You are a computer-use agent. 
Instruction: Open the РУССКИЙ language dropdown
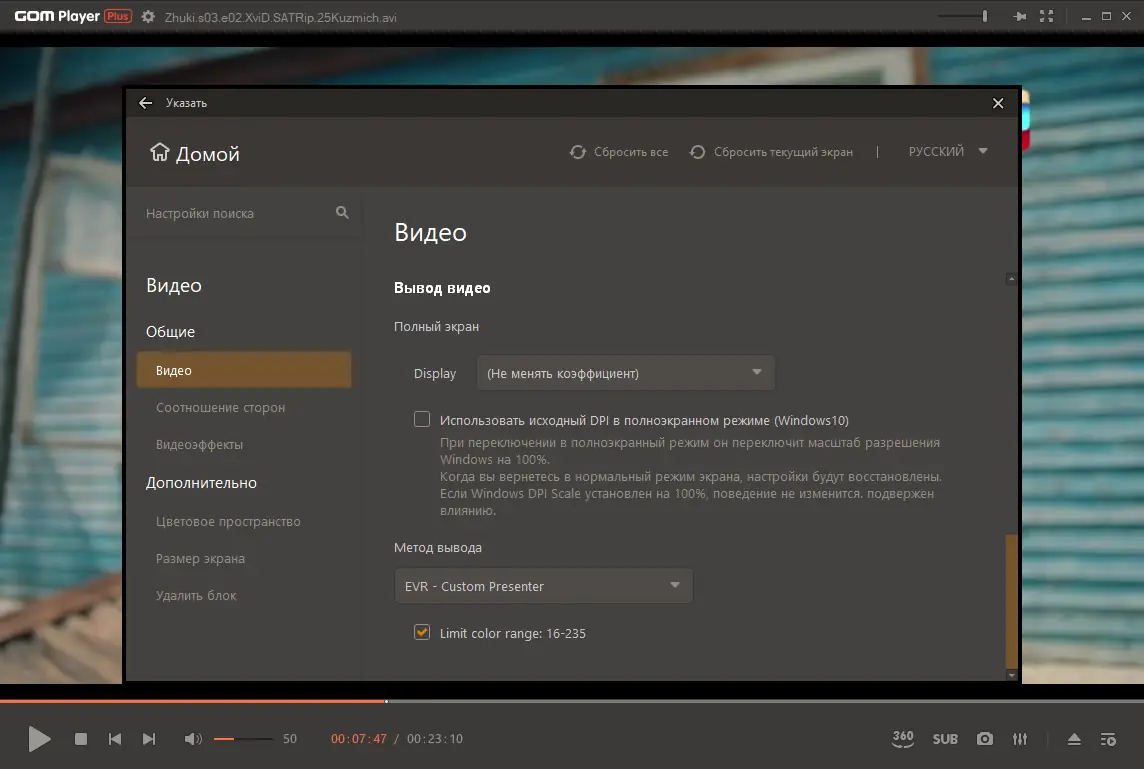point(948,151)
